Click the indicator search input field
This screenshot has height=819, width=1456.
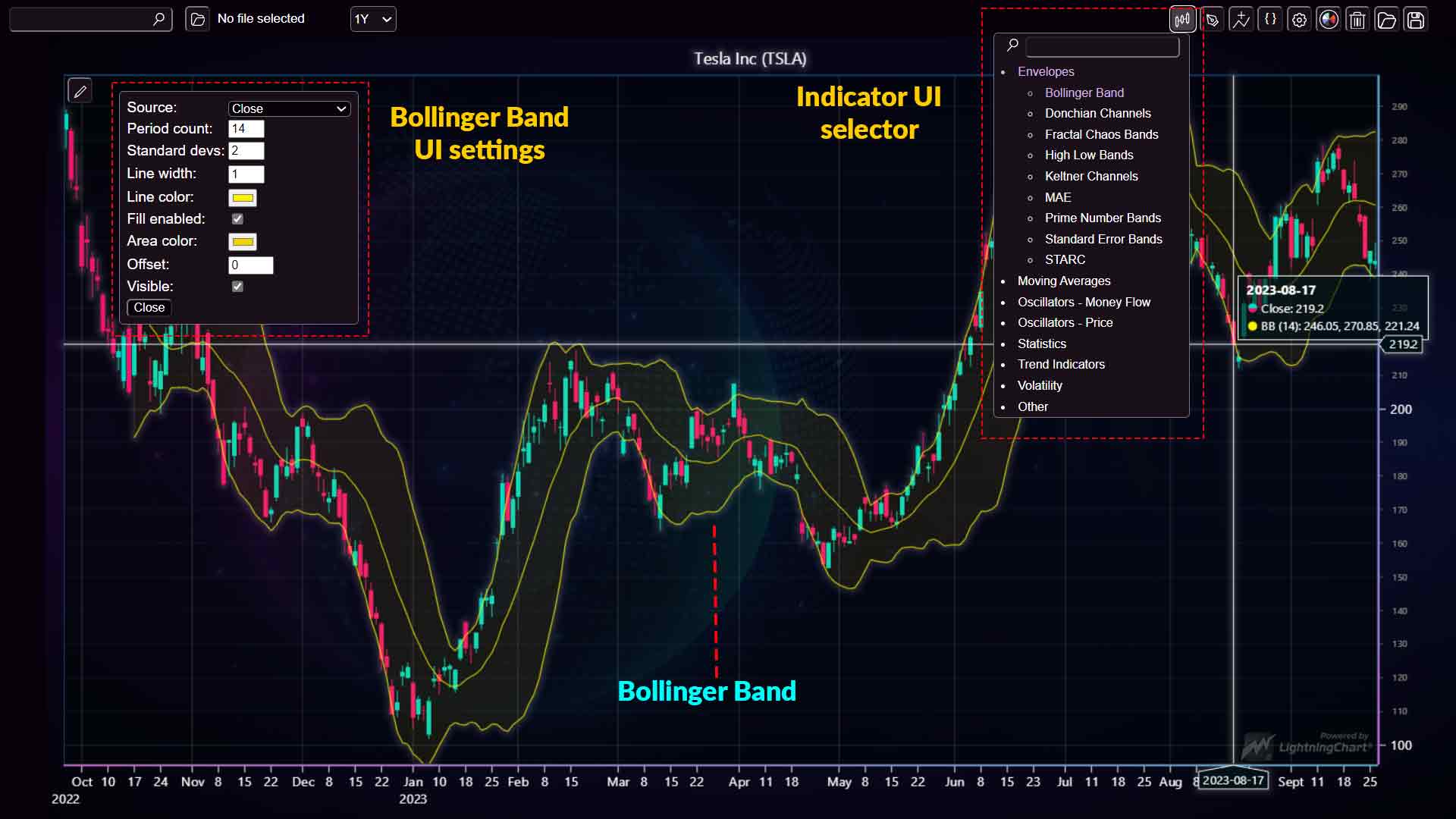1101,46
